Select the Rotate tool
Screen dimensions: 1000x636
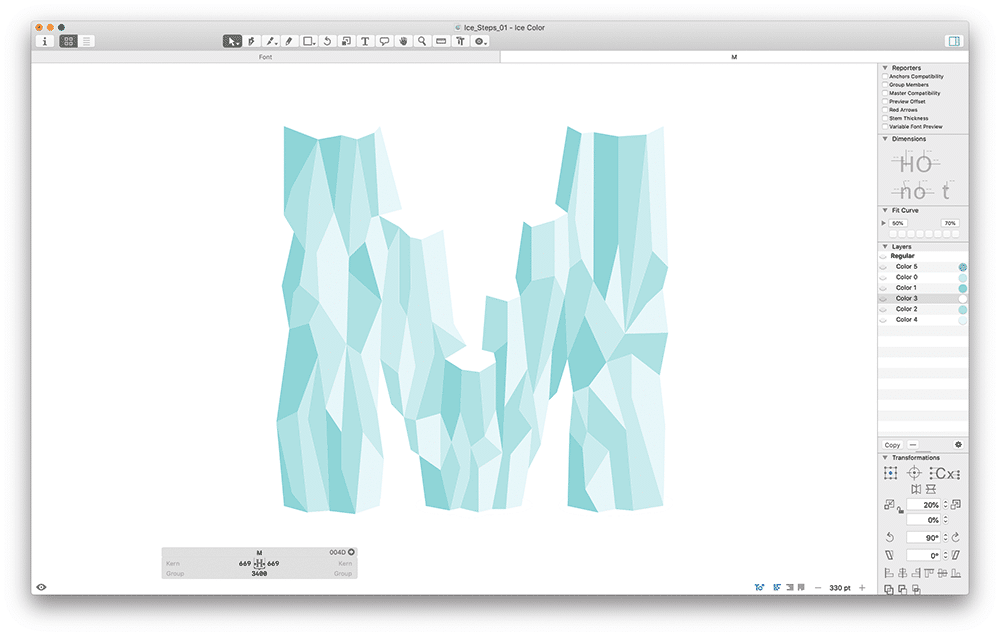pos(327,41)
